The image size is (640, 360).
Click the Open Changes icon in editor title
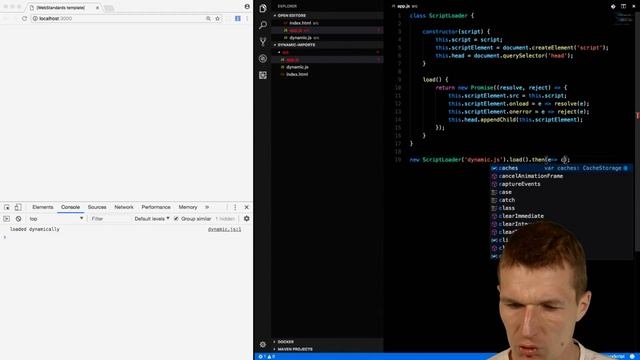point(613,6)
